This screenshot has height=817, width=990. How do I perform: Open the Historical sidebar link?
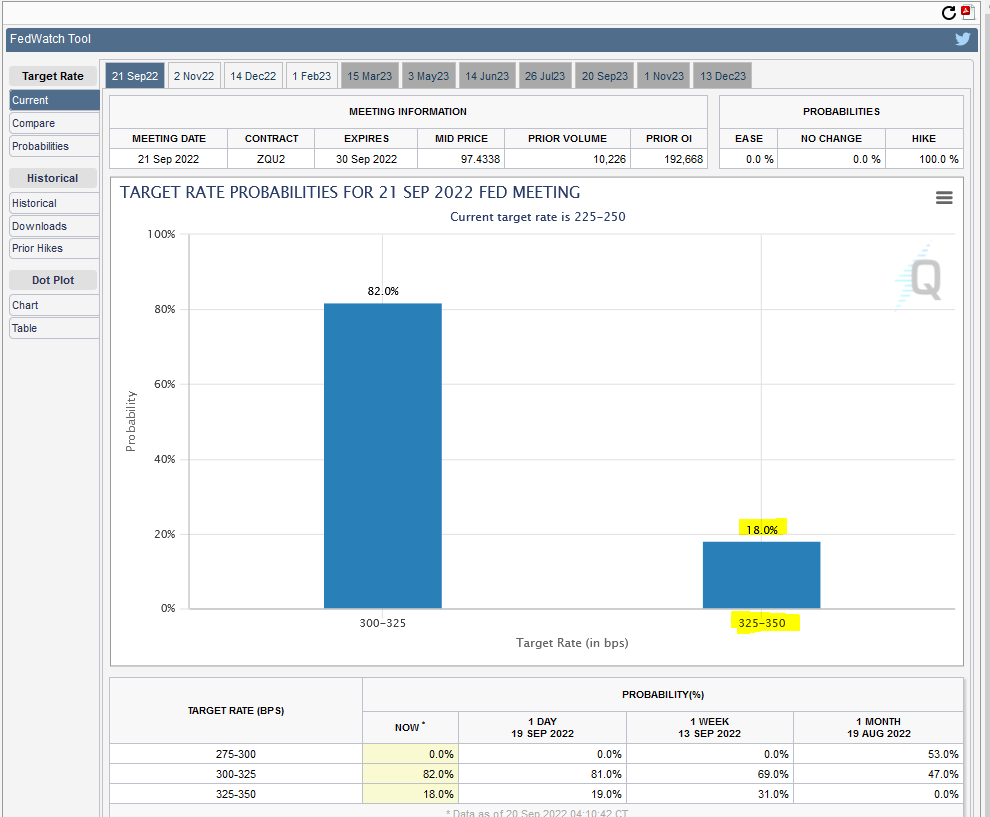click(x=54, y=203)
